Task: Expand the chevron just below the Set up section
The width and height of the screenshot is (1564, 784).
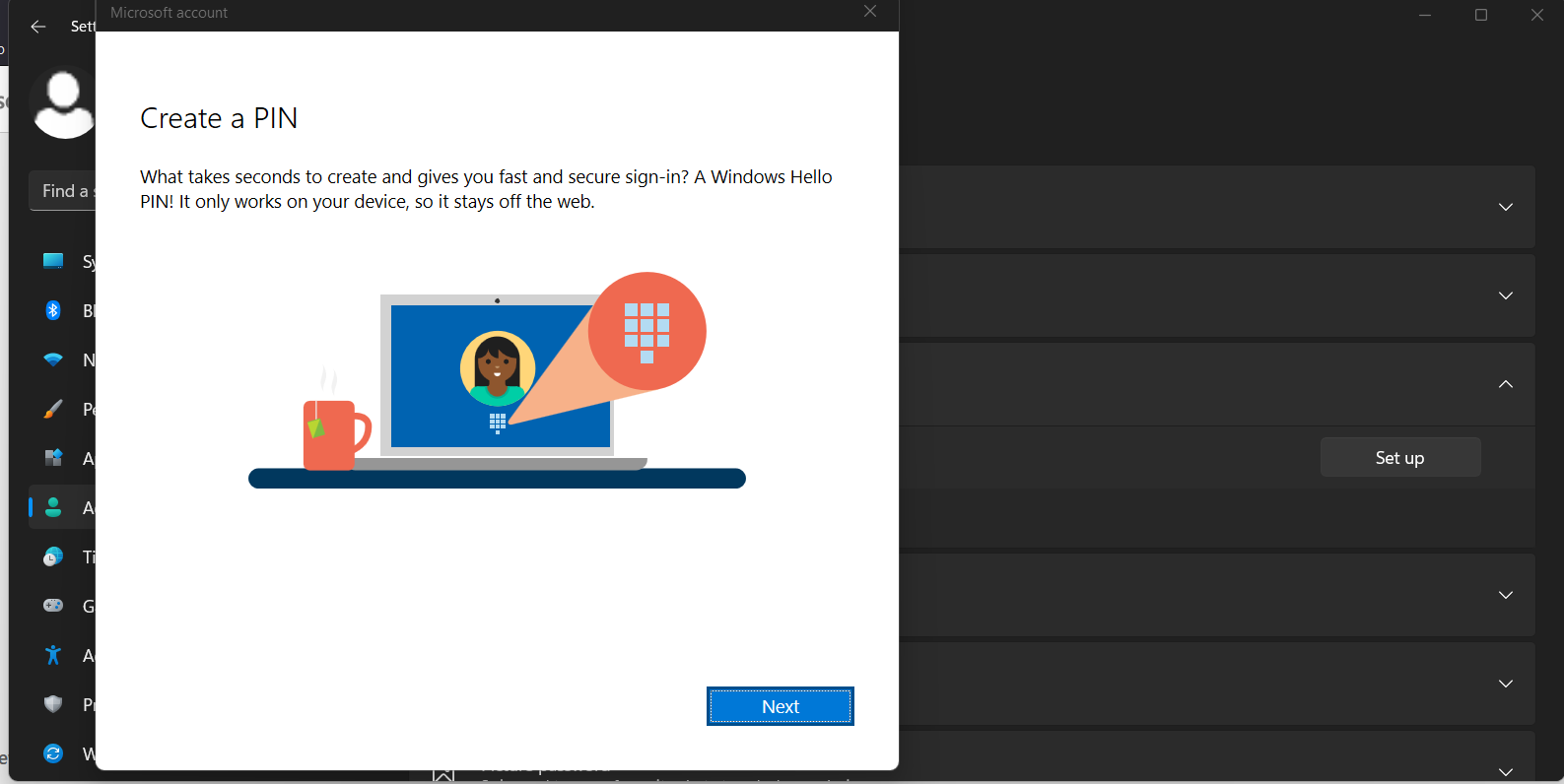Action: pyautogui.click(x=1506, y=595)
